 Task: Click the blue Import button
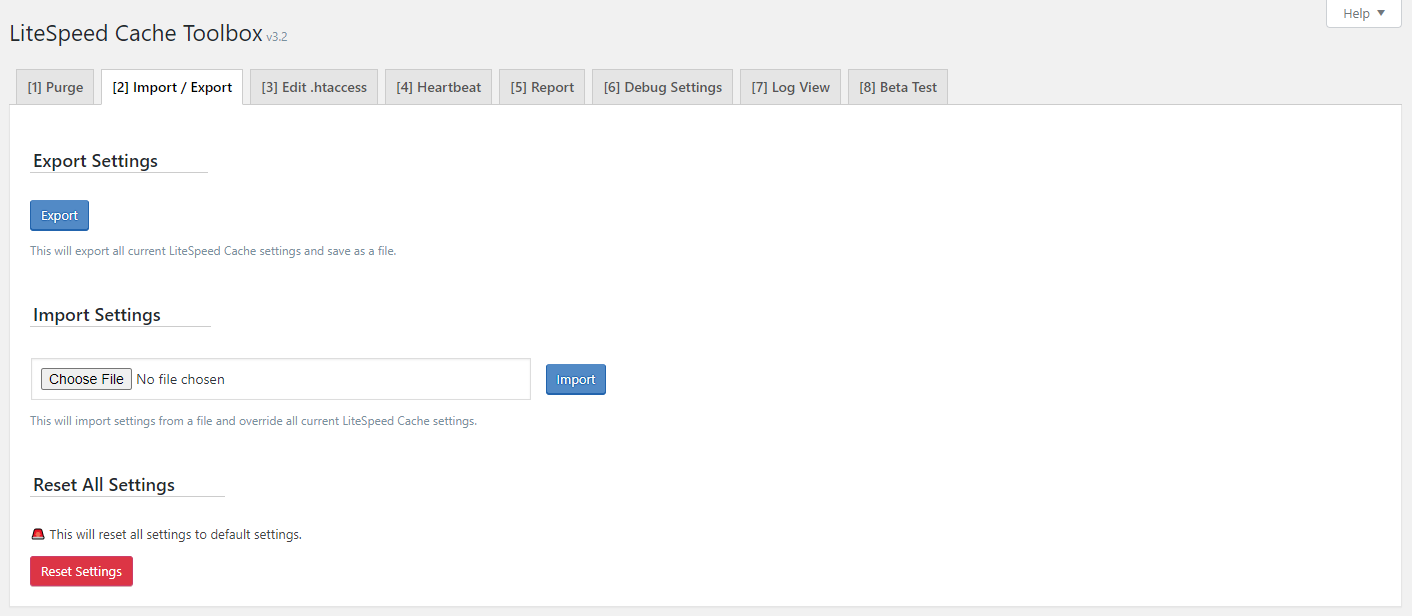[x=575, y=380]
